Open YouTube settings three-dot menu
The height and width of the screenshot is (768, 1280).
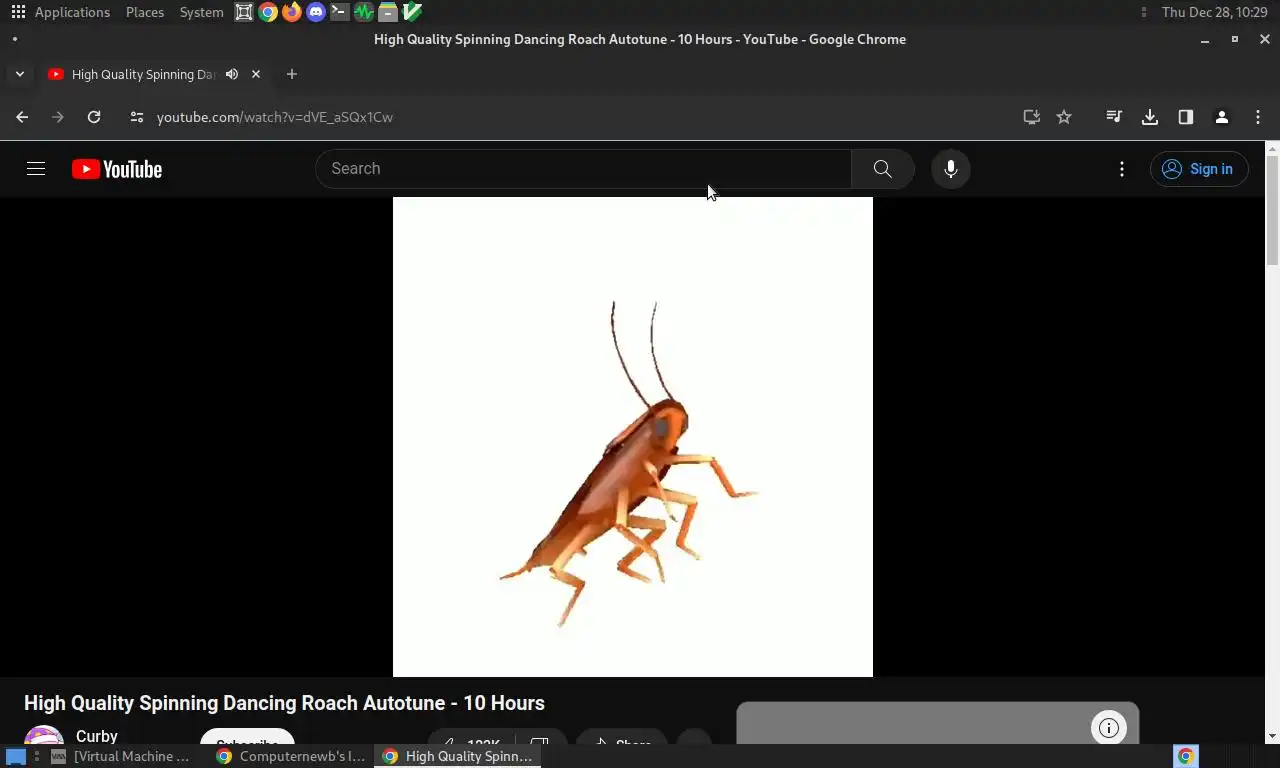click(x=1122, y=169)
